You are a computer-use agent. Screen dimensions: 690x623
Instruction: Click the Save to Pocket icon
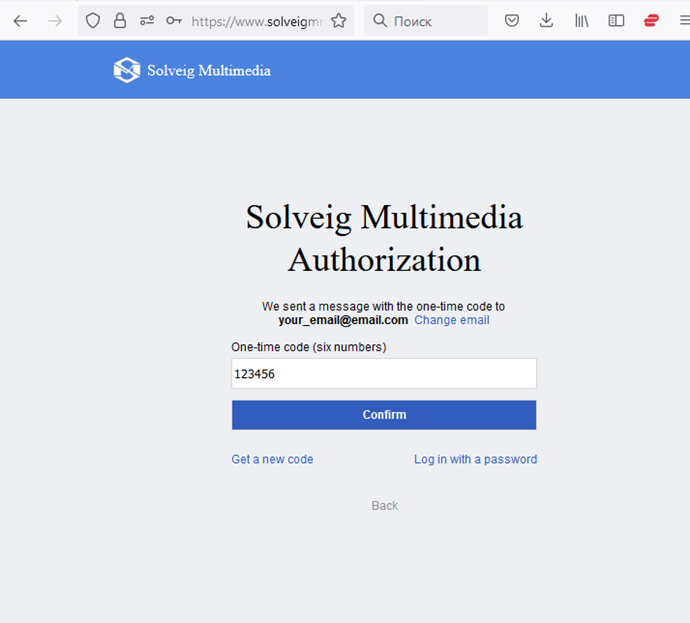(x=512, y=20)
